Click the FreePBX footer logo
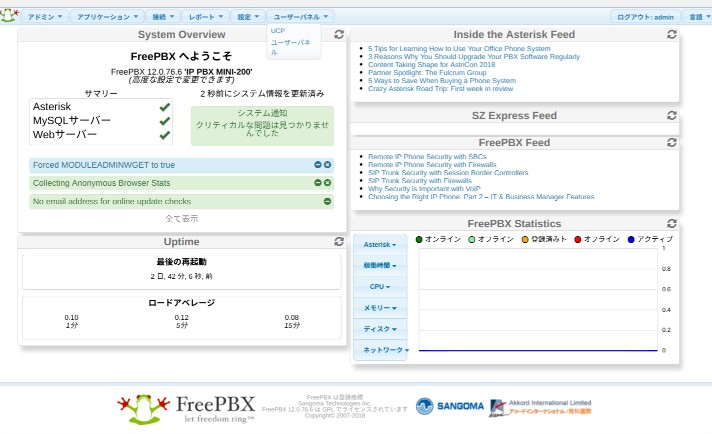The image size is (712, 434). coord(186,409)
